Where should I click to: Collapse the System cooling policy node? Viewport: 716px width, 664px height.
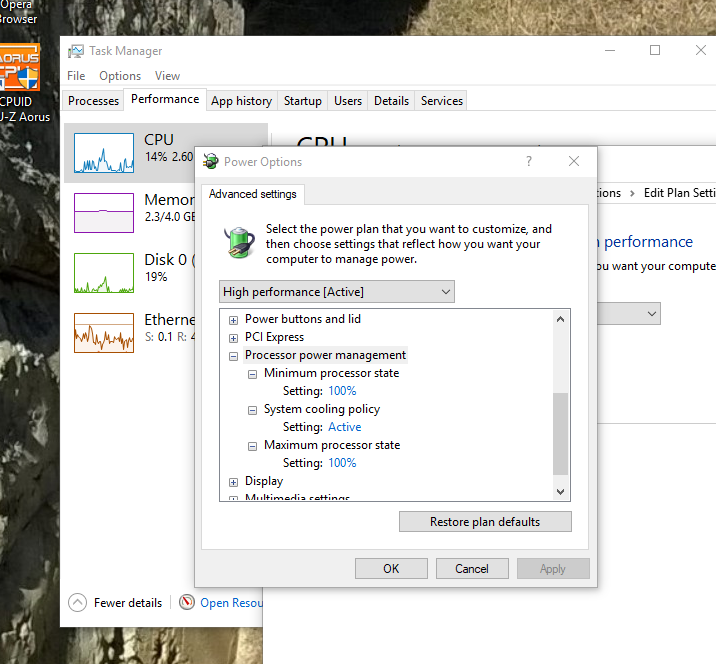pyautogui.click(x=252, y=410)
